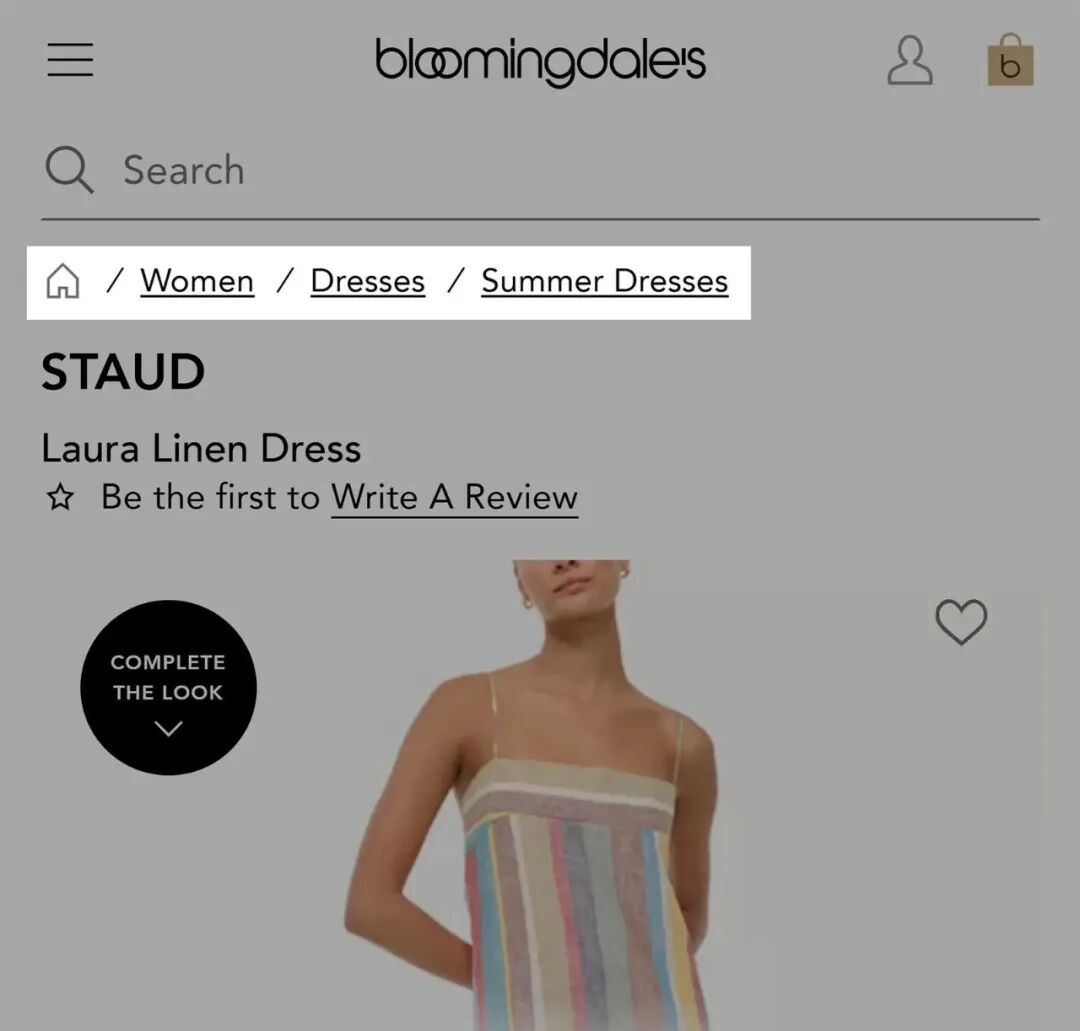Focus the Search input field
The width and height of the screenshot is (1080, 1031).
click(540, 169)
